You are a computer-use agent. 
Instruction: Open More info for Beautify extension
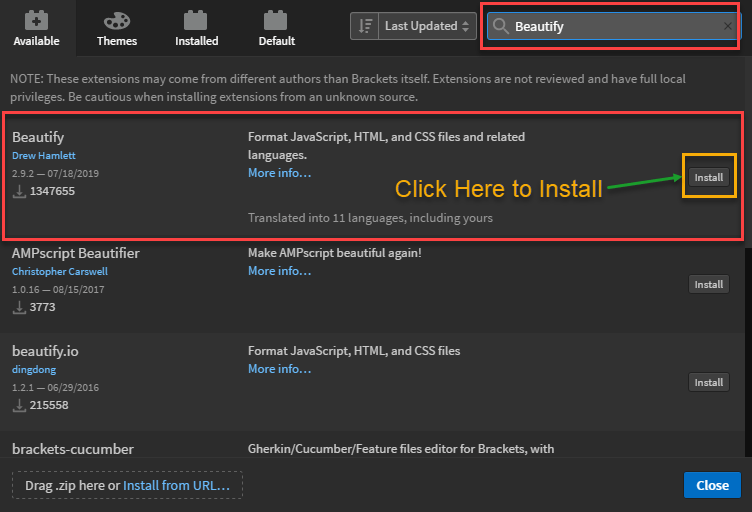click(280, 173)
